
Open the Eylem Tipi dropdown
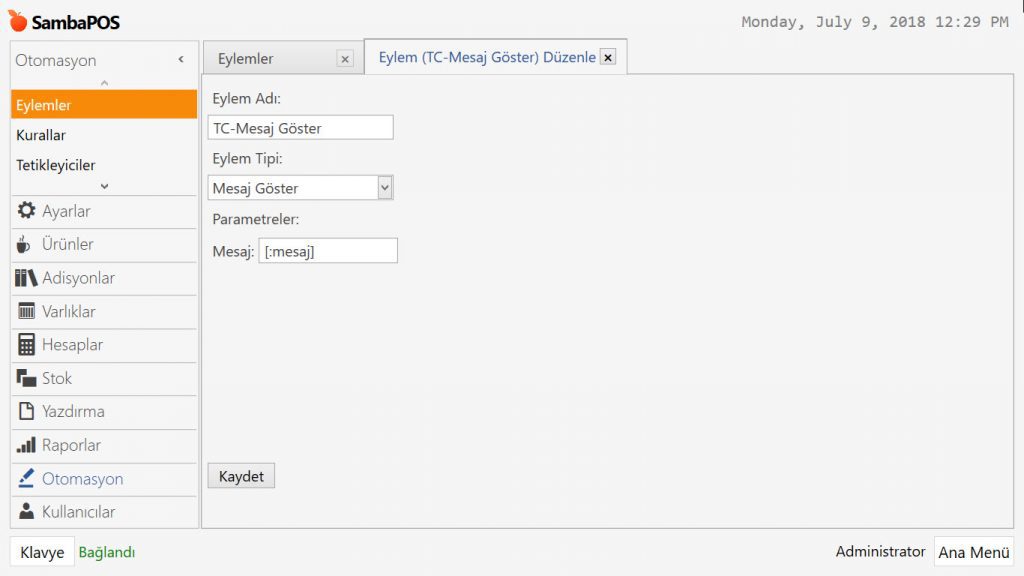pos(385,188)
